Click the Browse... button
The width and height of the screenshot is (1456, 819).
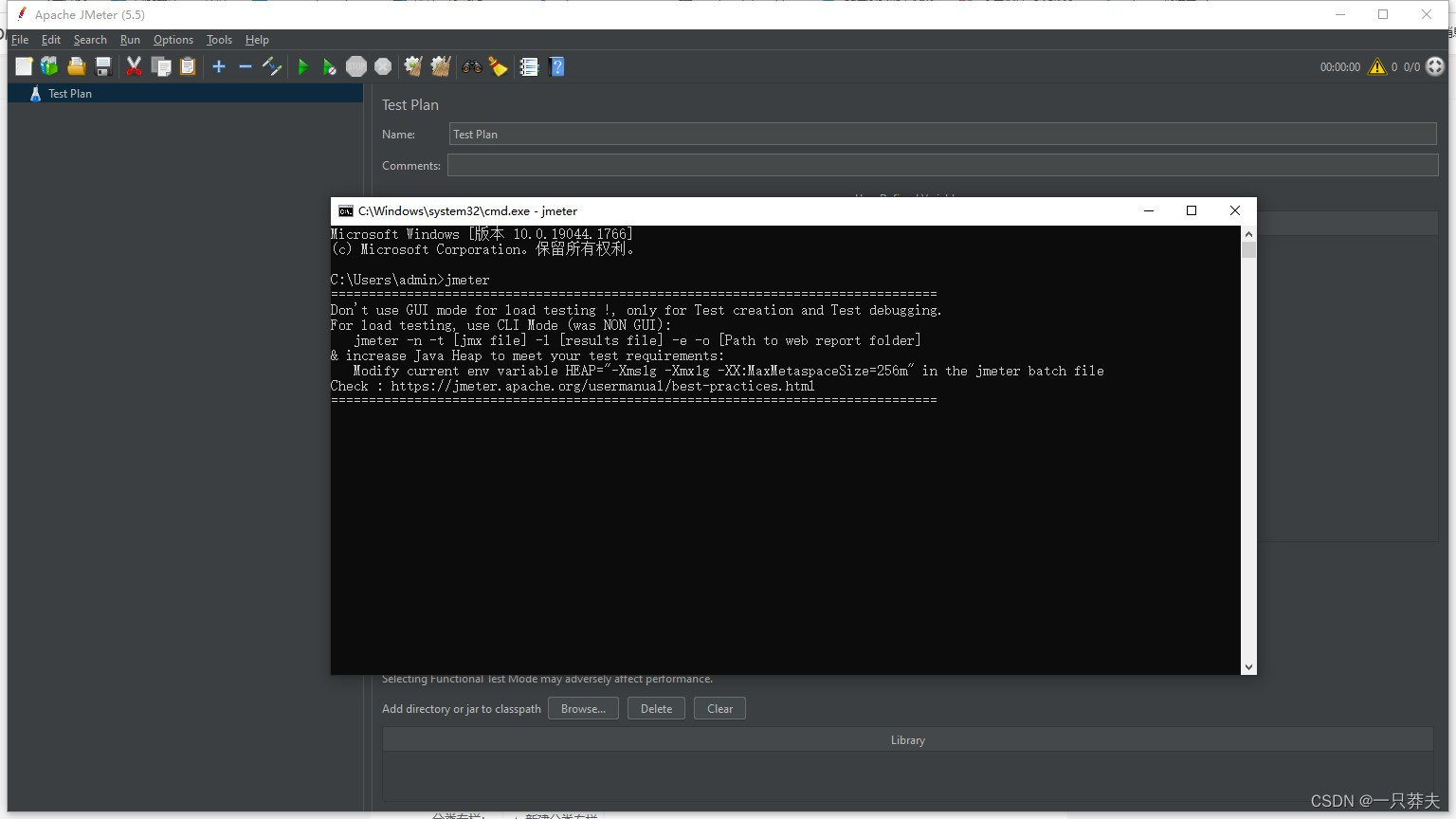[583, 709]
